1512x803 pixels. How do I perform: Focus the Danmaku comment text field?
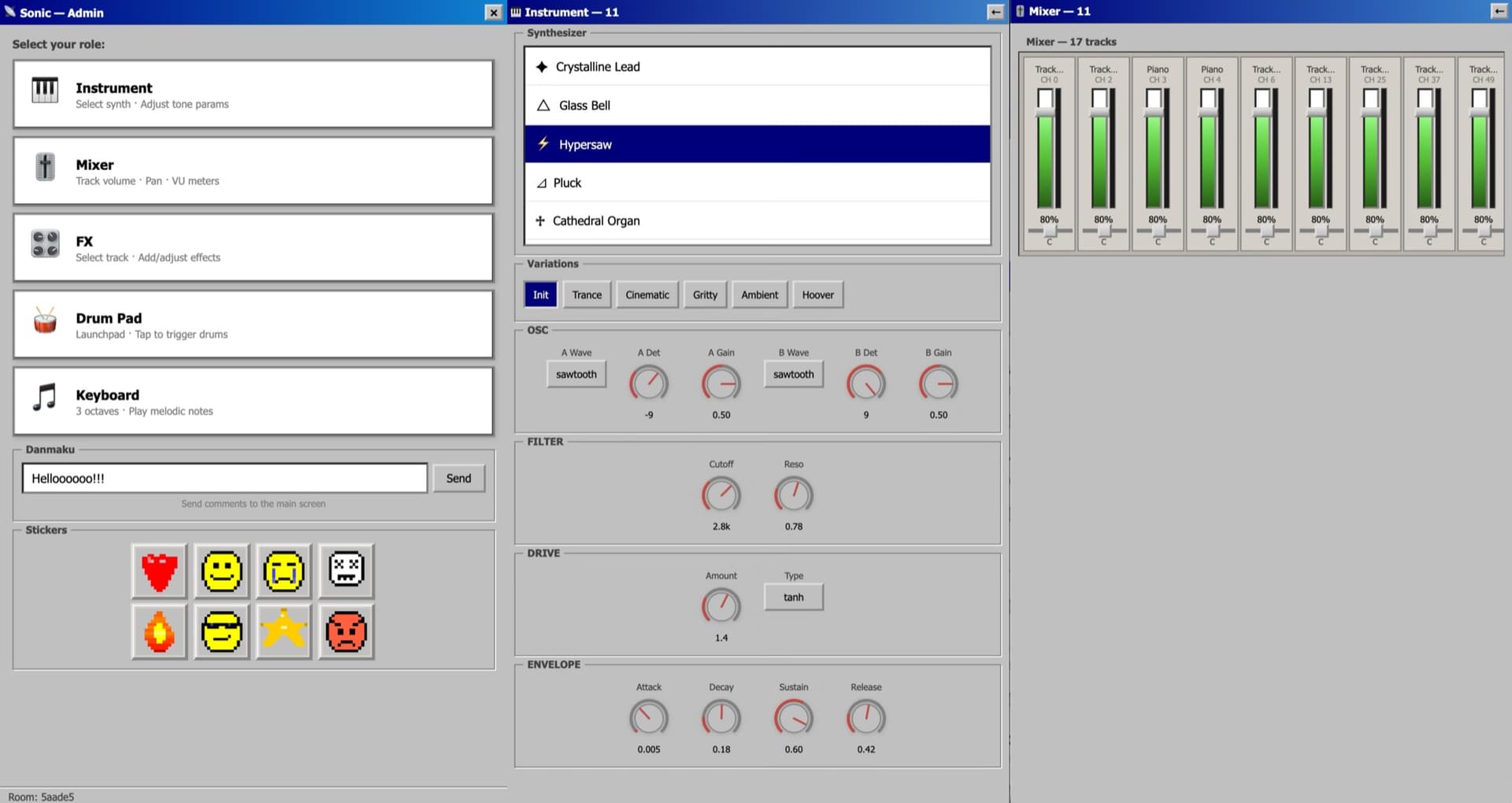224,479
